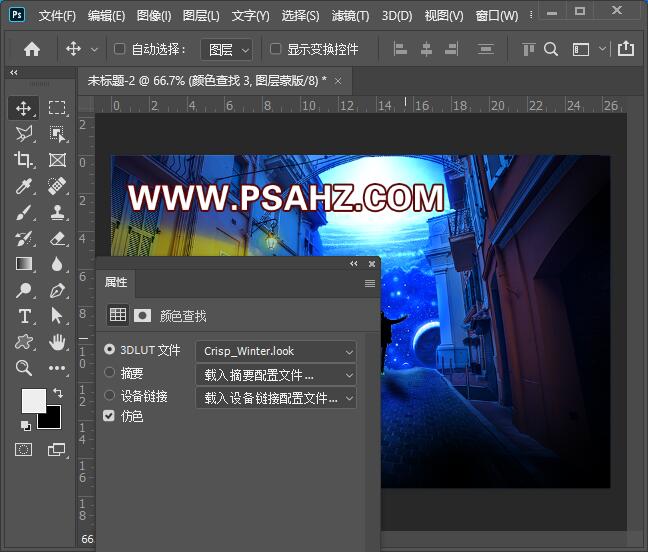Select the Clone Stamp tool
The width and height of the screenshot is (648, 552).
(x=57, y=212)
